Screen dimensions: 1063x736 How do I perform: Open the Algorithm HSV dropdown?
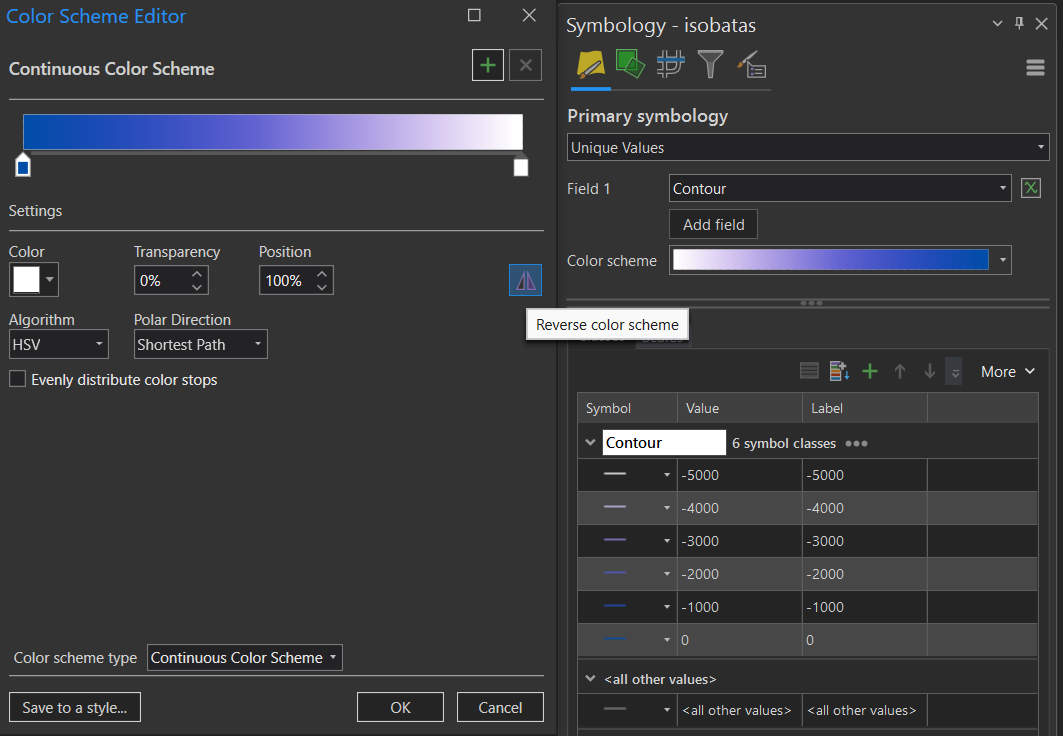tap(59, 345)
